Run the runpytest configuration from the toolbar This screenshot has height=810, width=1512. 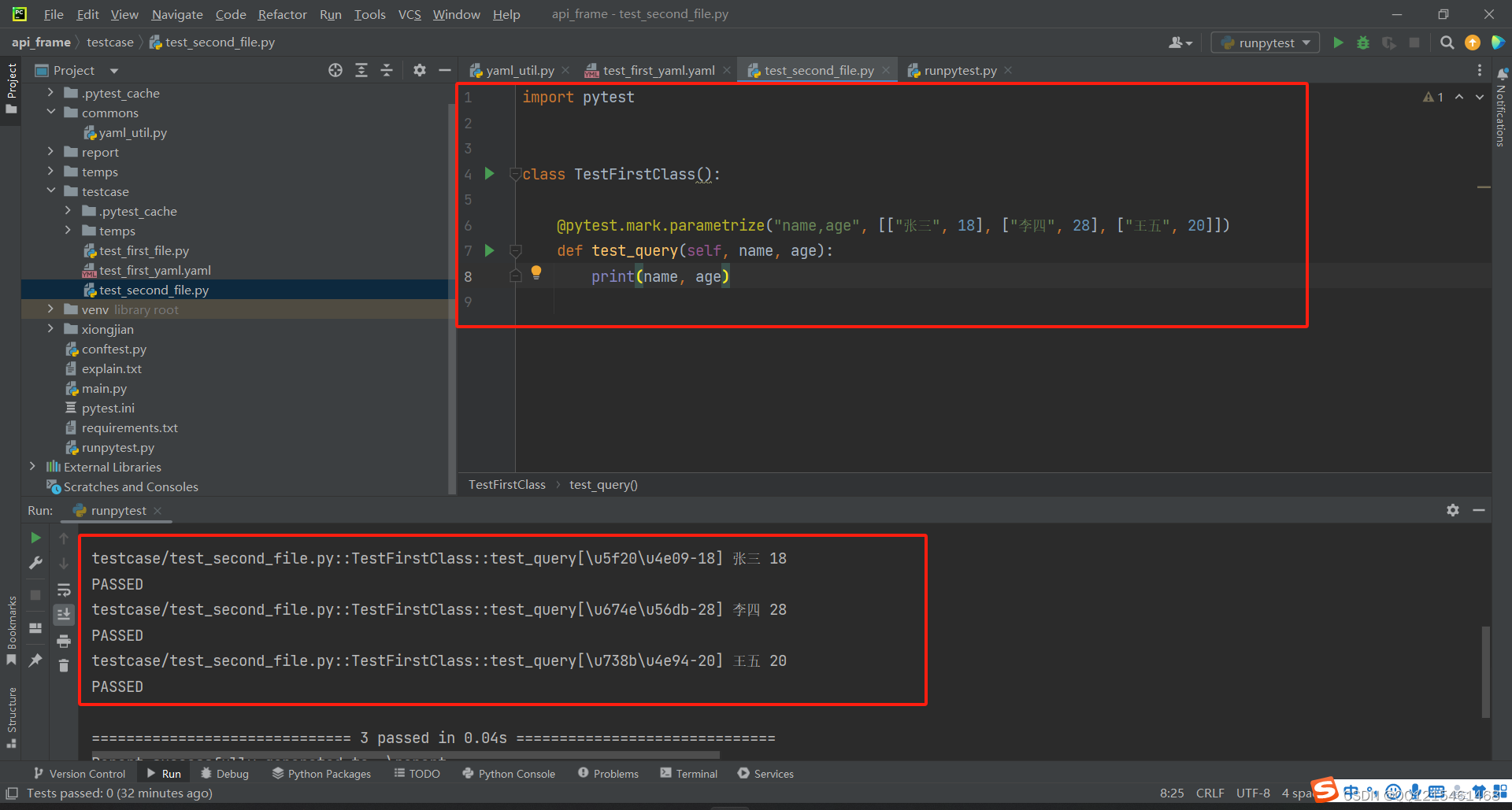pos(1338,43)
